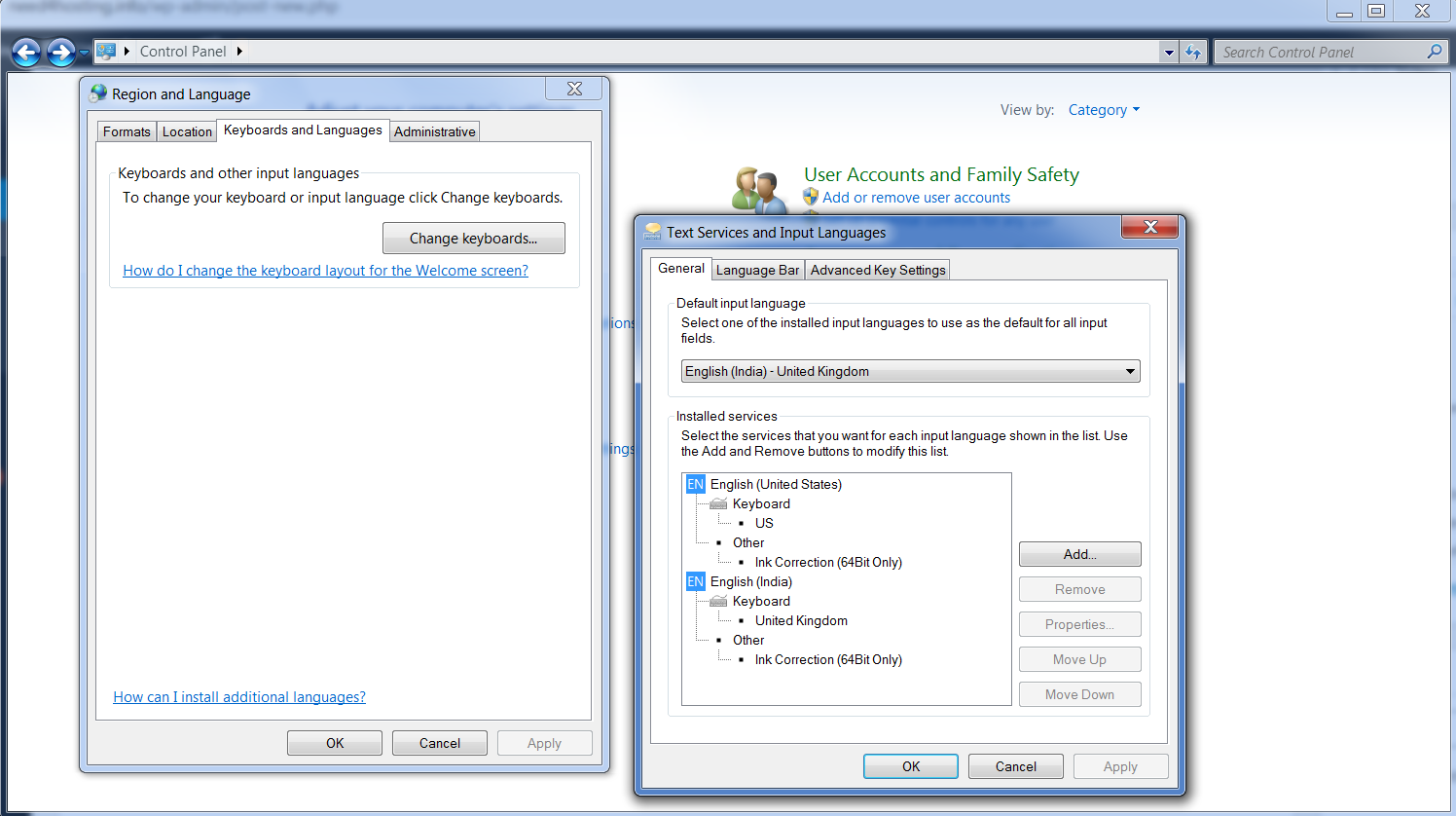Click the Forward navigation arrow
Screen dimensions: 1456x816
[x=60, y=52]
